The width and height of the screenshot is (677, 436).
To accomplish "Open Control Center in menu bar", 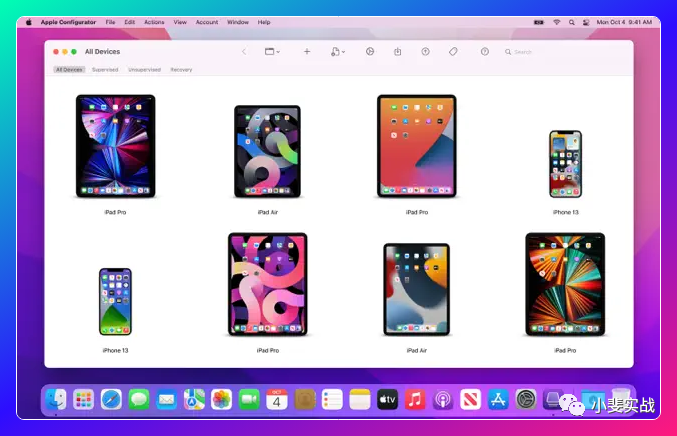I will [x=586, y=22].
